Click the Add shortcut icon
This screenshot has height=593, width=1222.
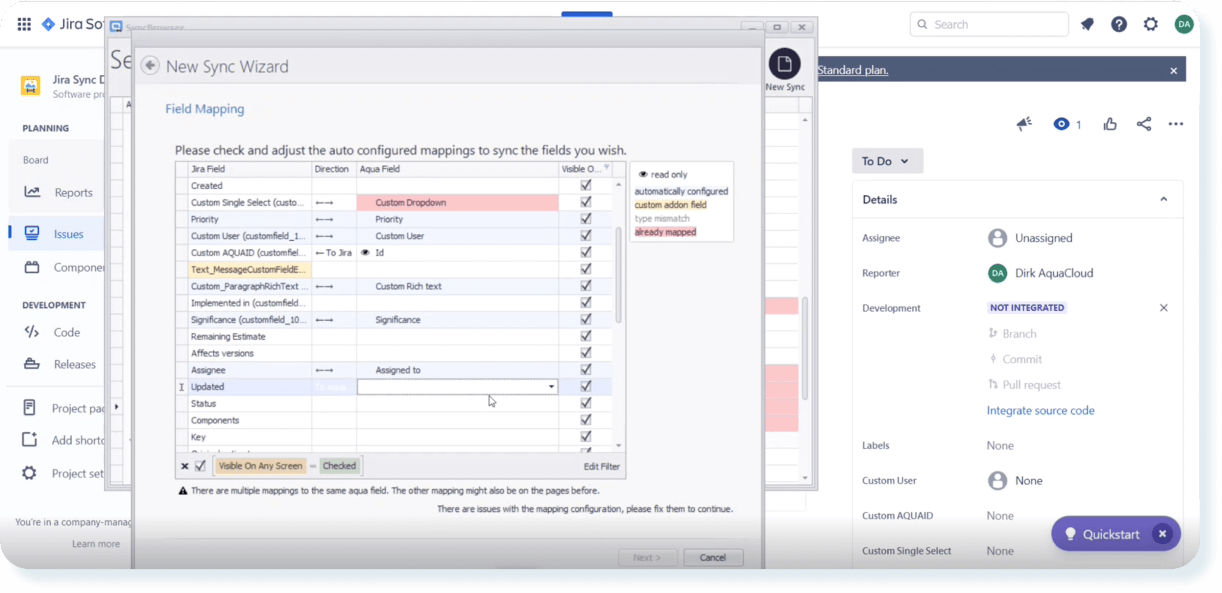[30, 440]
